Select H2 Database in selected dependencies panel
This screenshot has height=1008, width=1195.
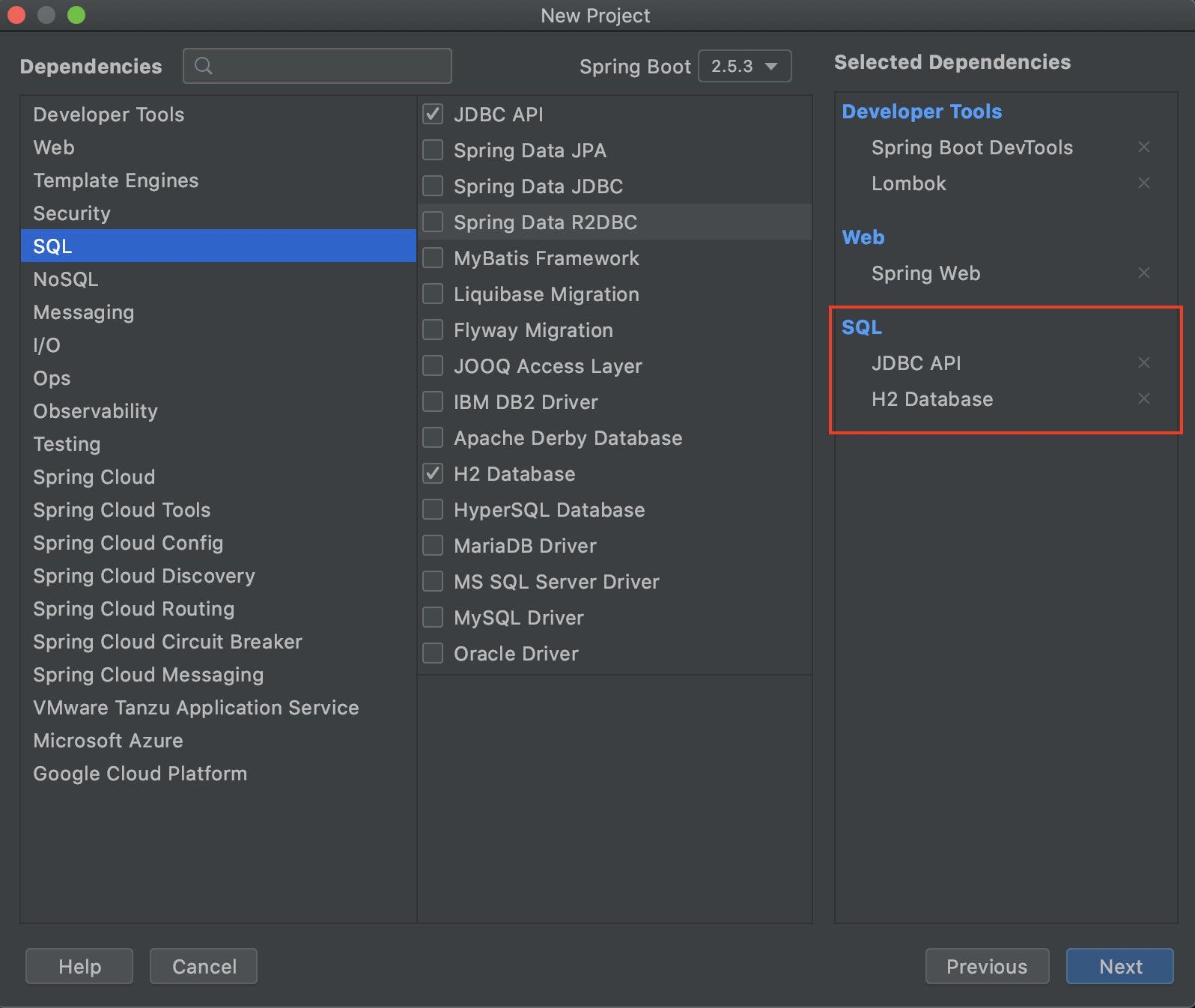[x=932, y=398]
